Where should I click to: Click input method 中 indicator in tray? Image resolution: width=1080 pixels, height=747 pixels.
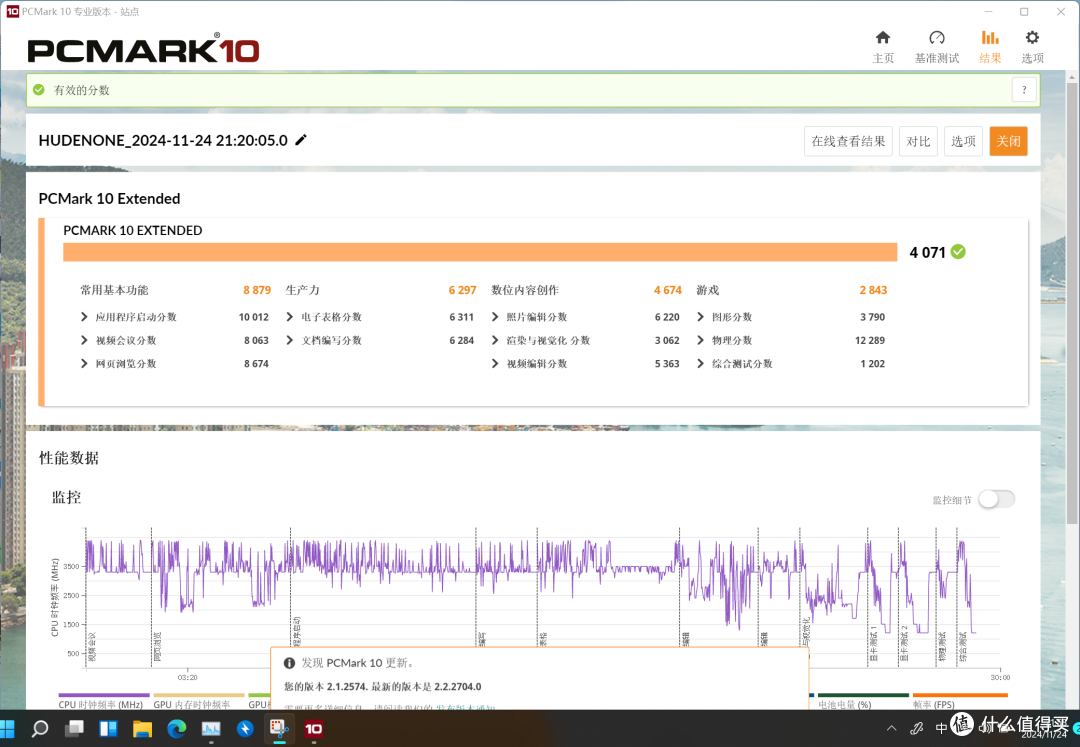click(942, 728)
